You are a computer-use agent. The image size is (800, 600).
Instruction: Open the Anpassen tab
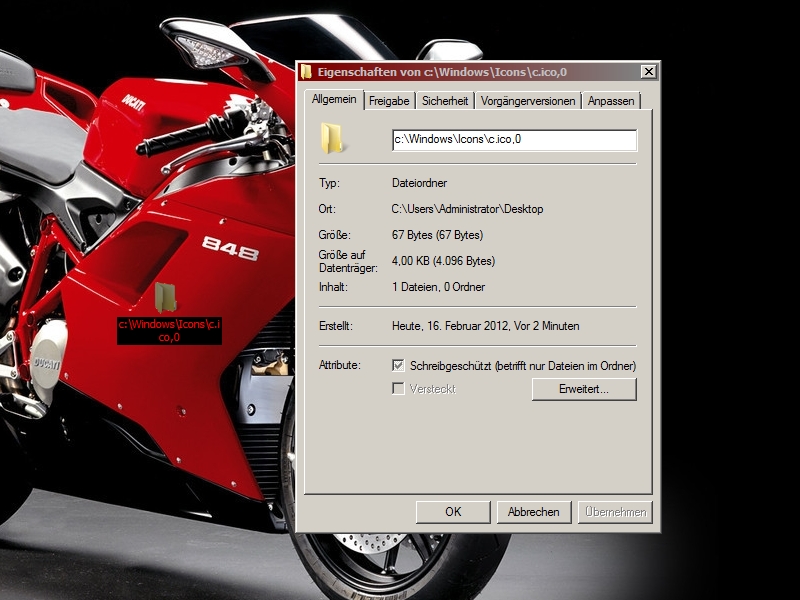pos(611,101)
